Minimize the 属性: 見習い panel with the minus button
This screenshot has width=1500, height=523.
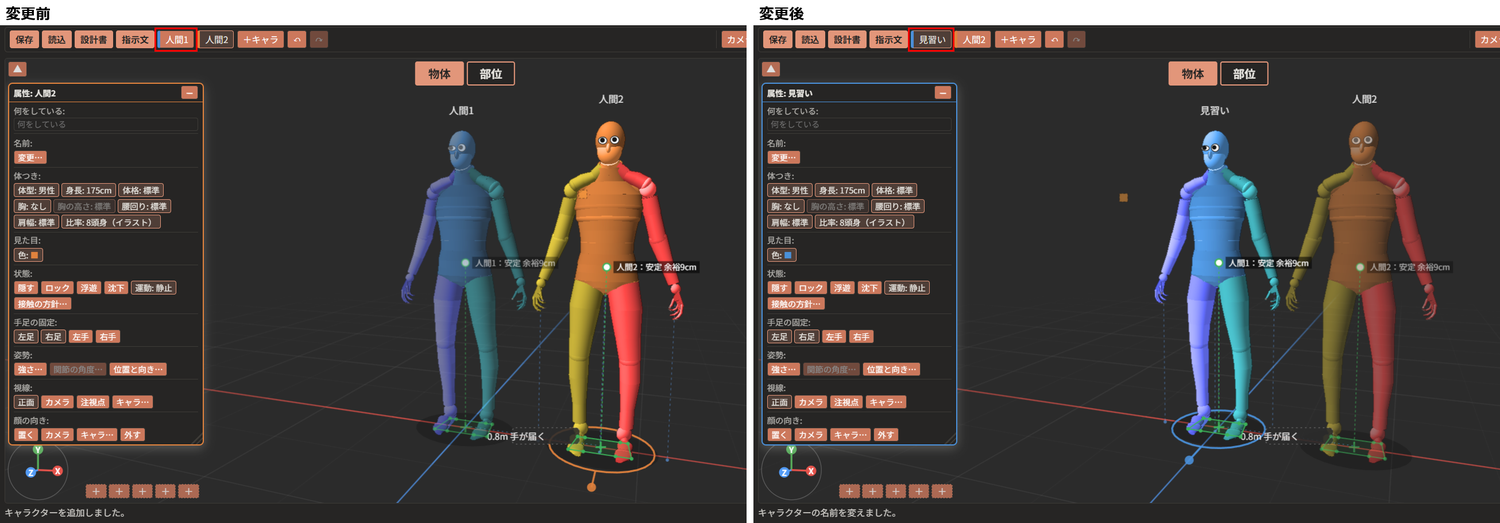coord(942,93)
